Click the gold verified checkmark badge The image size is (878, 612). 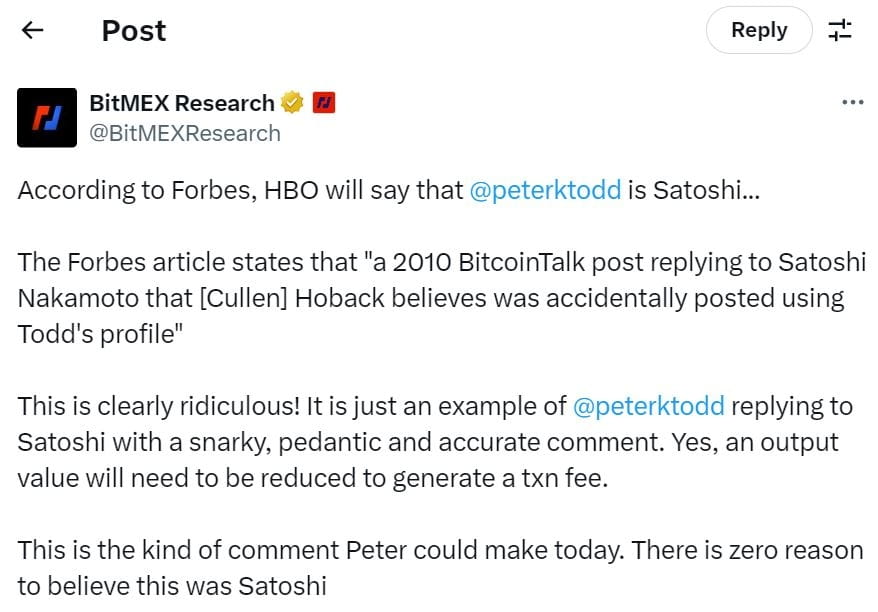point(290,102)
